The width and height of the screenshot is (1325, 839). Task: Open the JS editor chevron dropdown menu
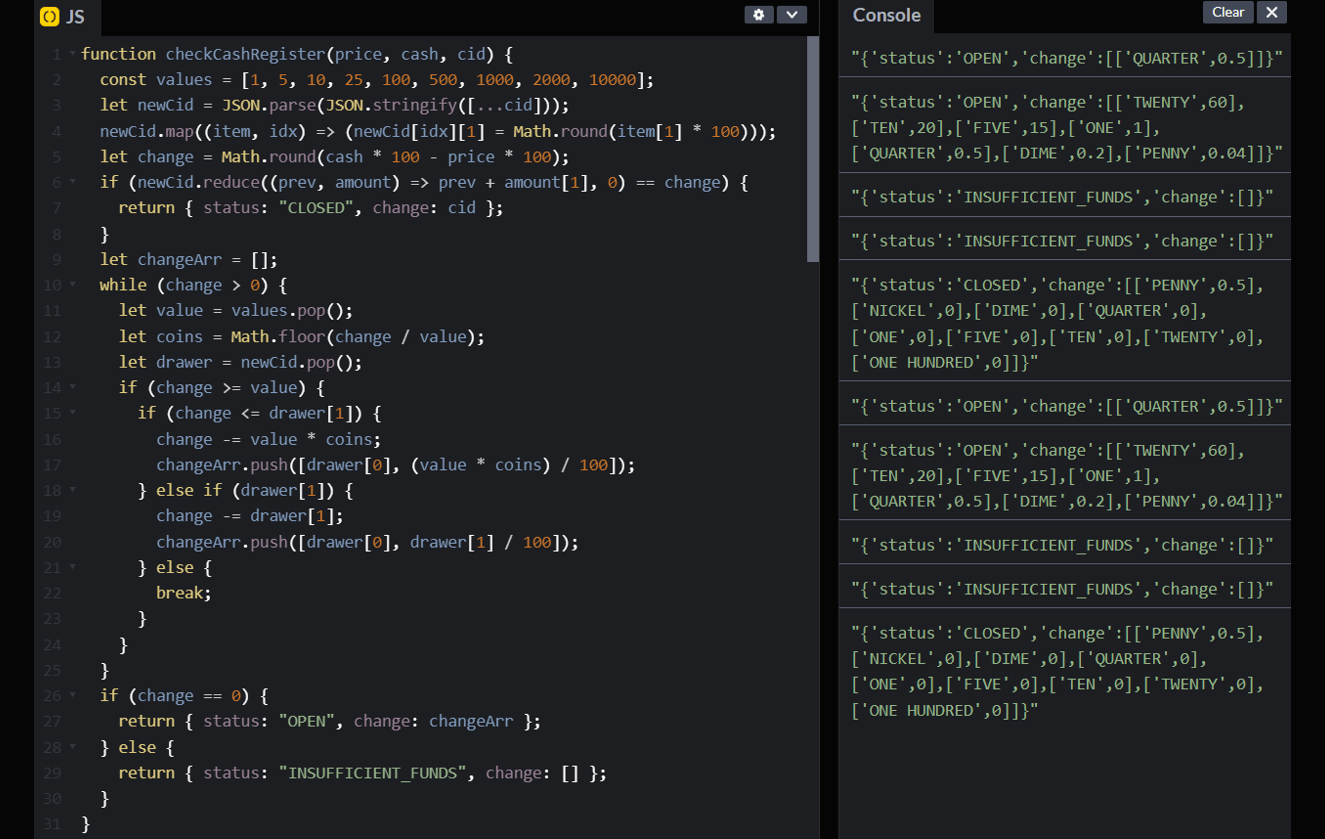coord(792,14)
